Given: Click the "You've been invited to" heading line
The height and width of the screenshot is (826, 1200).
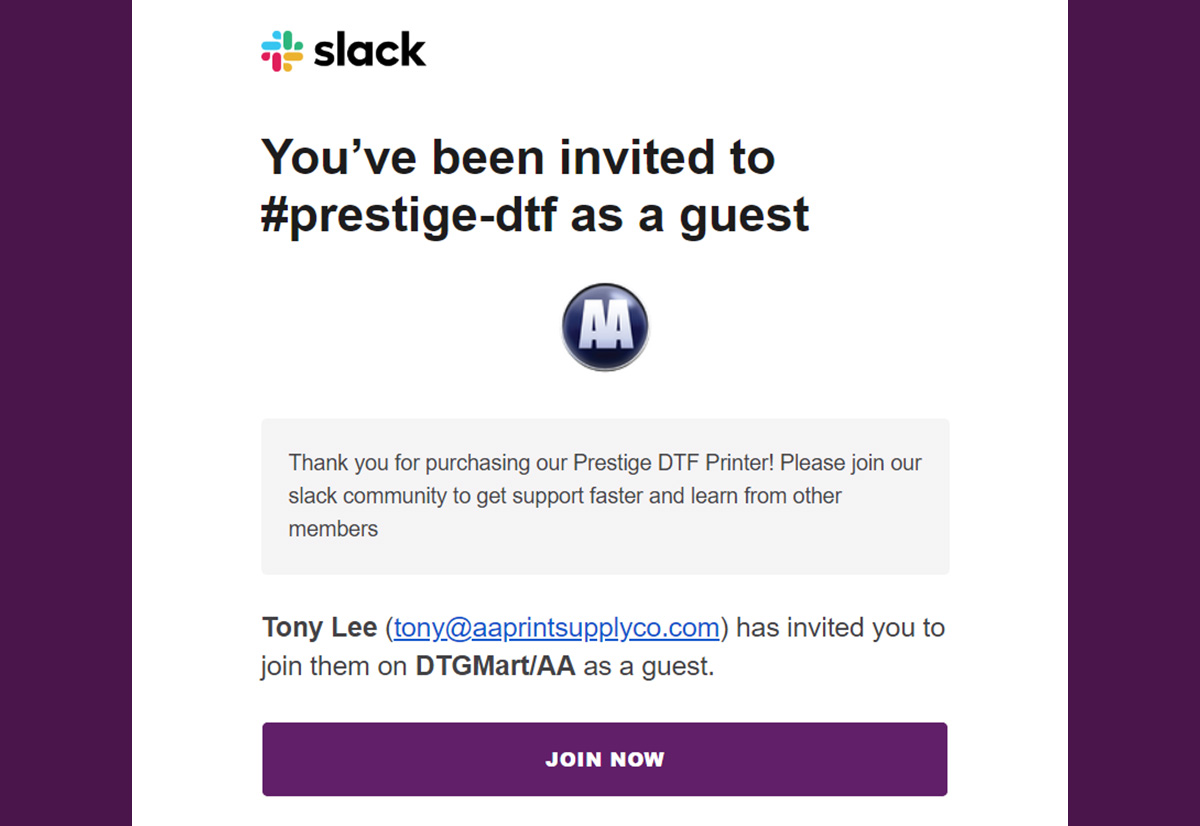Looking at the screenshot, I should [x=518, y=157].
